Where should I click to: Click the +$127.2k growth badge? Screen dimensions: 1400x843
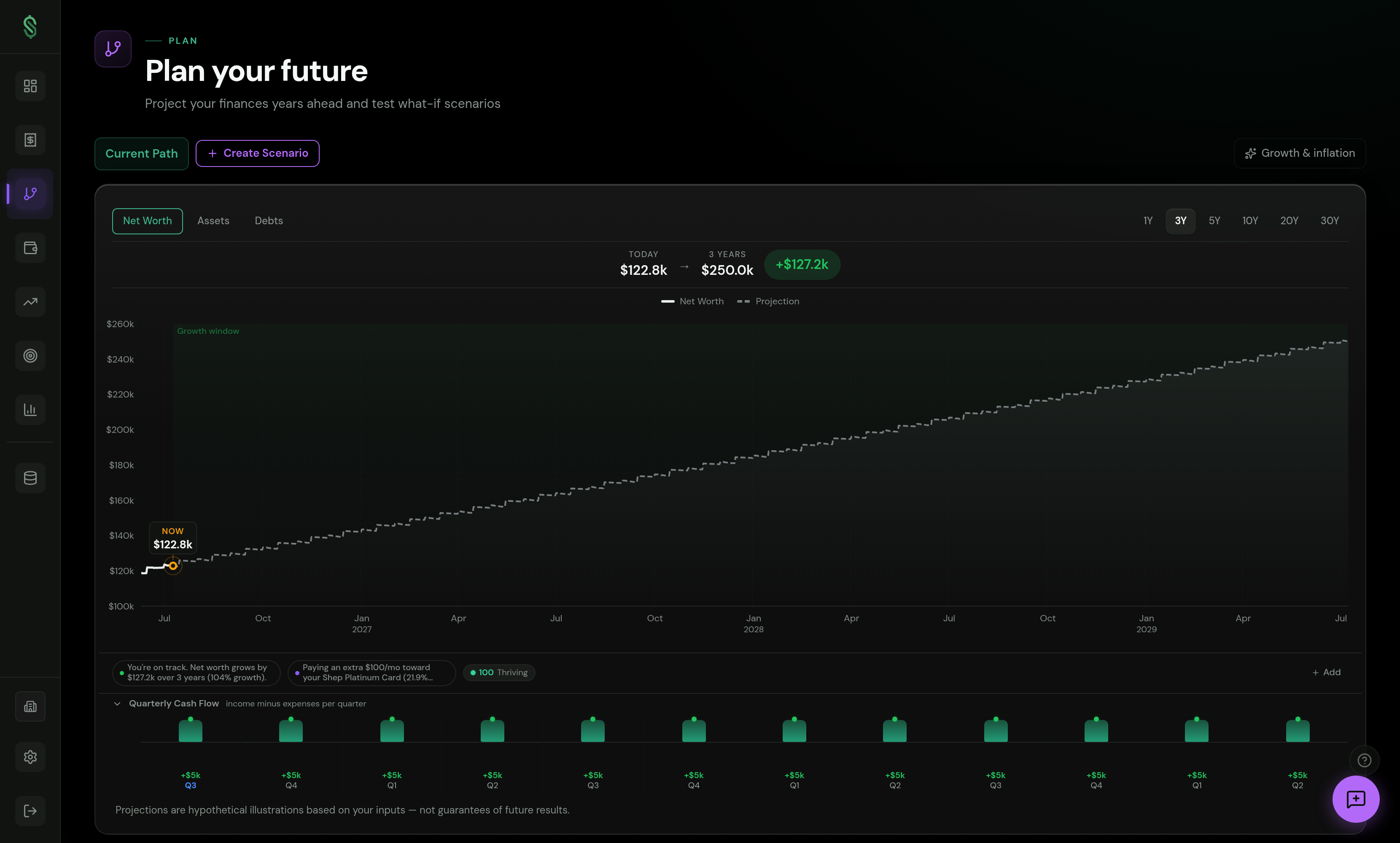click(x=802, y=265)
